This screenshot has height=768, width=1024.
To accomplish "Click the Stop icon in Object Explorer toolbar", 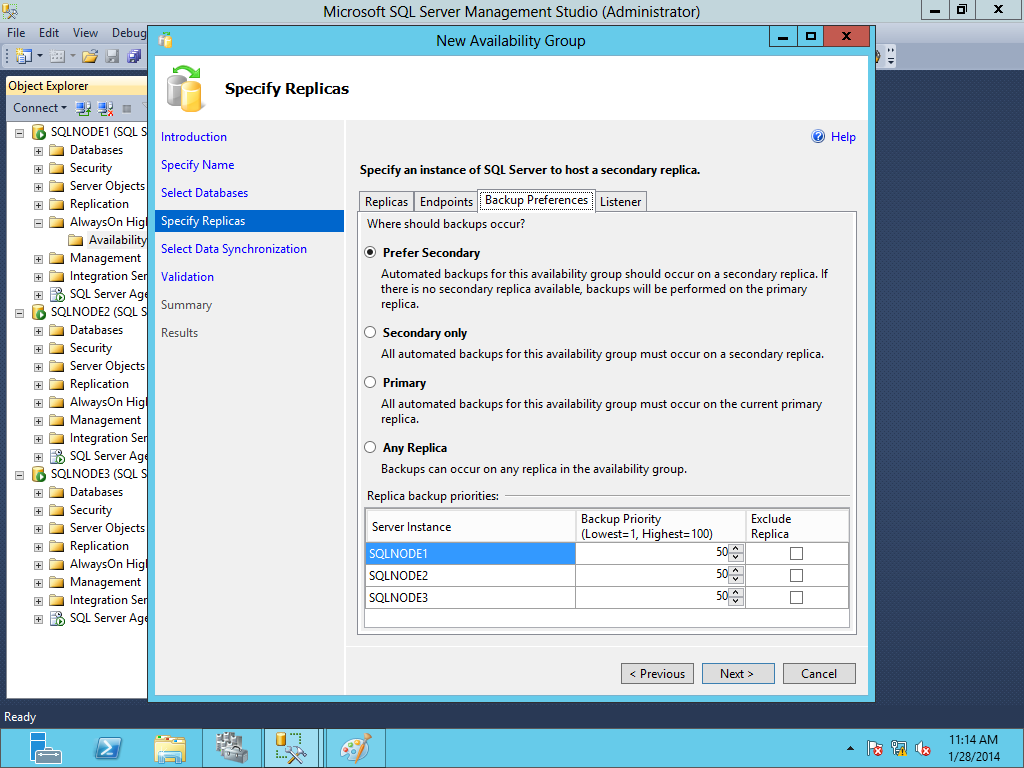I will click(x=127, y=108).
